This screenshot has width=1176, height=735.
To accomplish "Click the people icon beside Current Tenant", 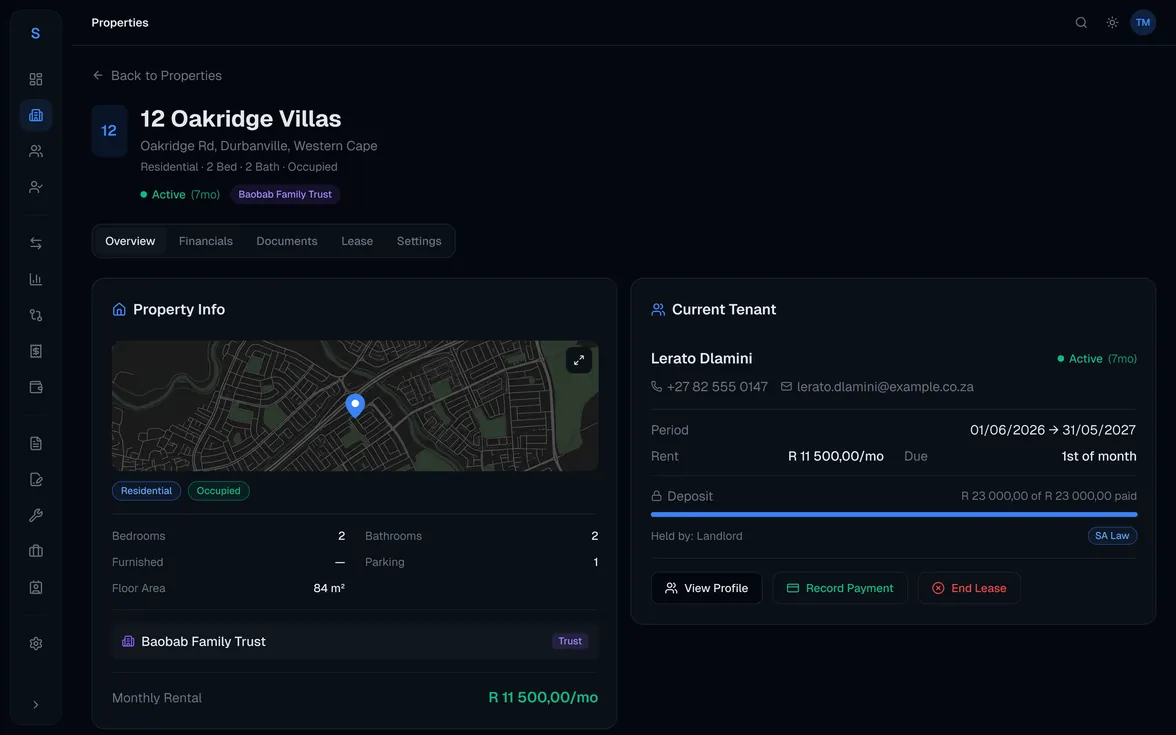I will 658,309.
